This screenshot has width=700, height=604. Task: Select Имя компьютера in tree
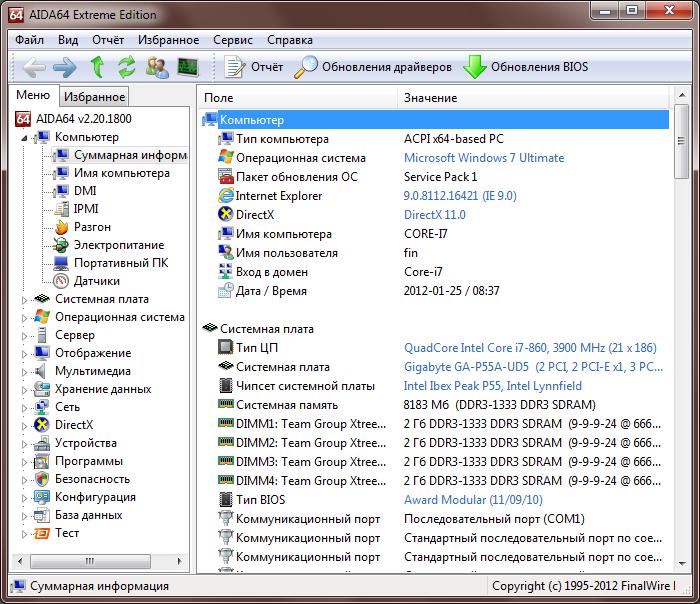121,173
